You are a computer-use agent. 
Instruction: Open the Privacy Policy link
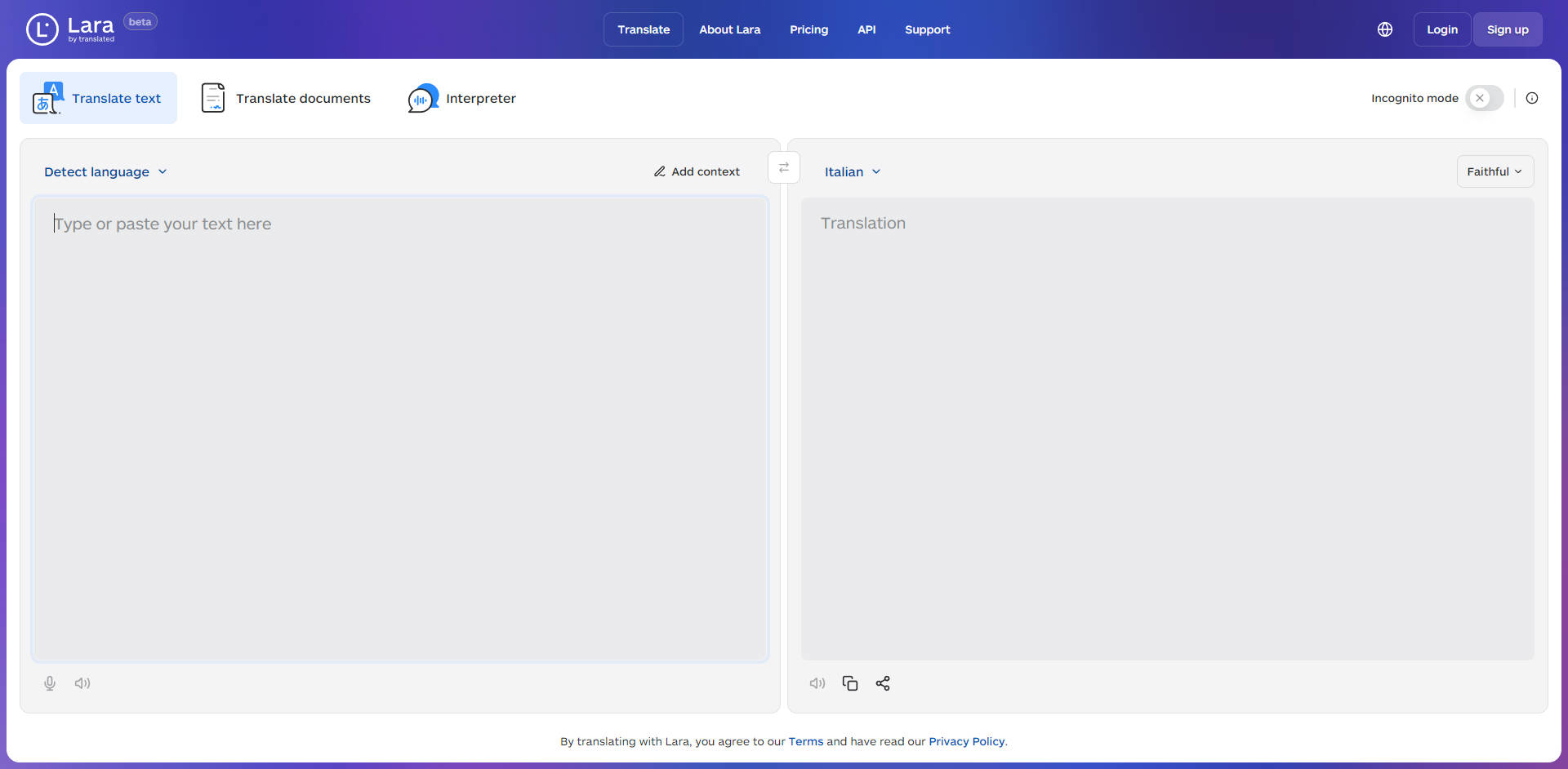[966, 741]
